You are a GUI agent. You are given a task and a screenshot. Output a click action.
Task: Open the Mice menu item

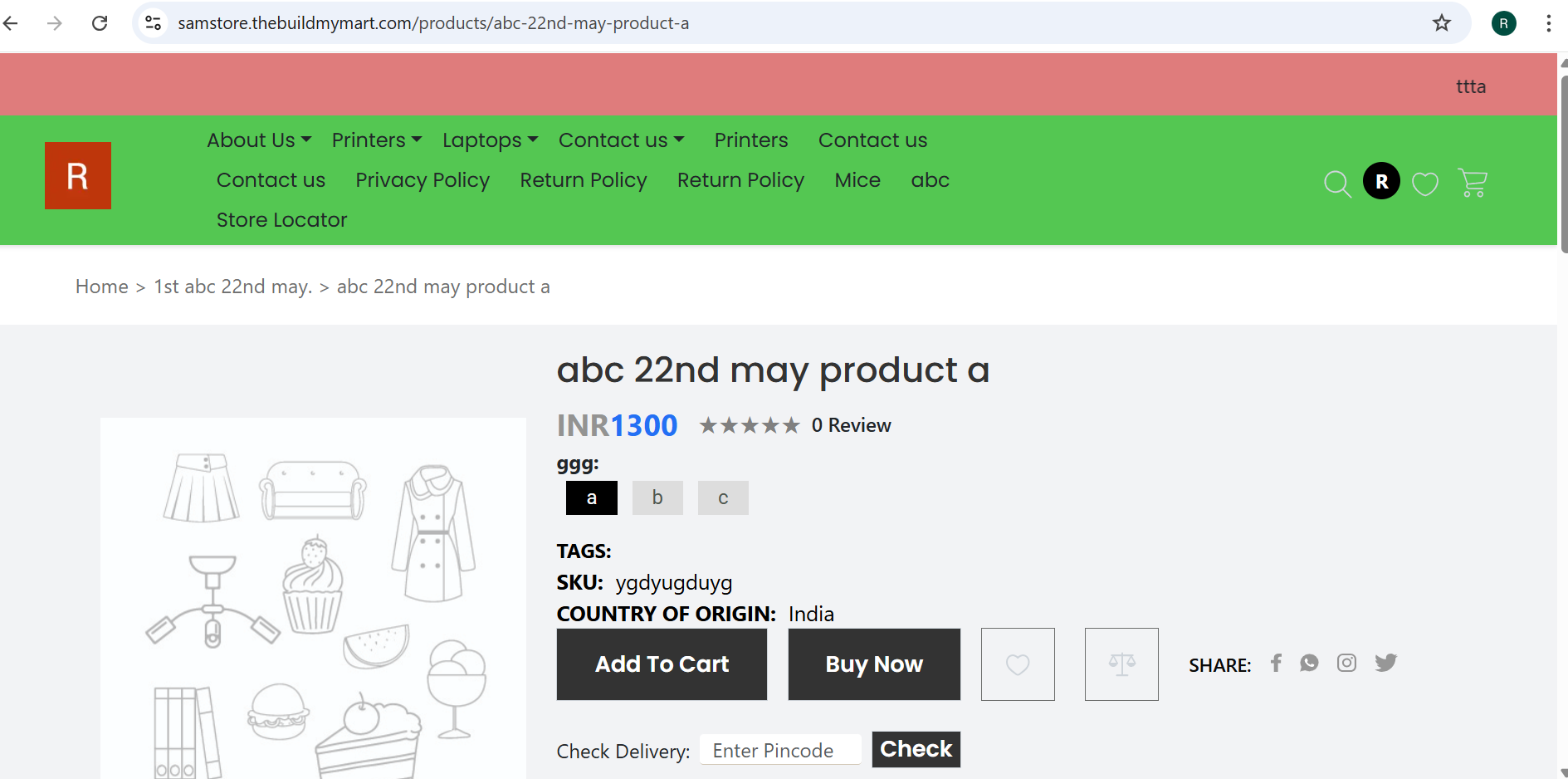point(857,180)
